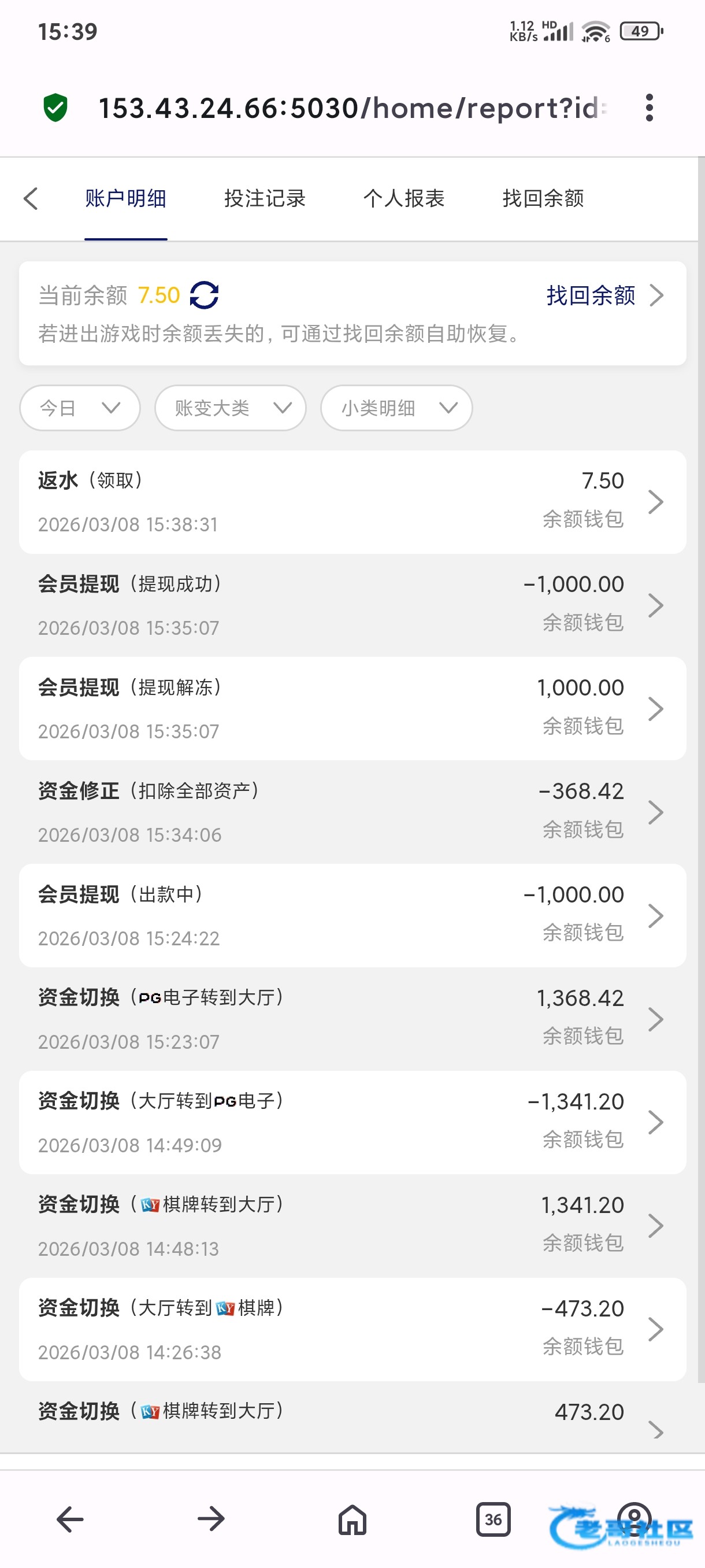Open the 会员提现 (出款中) record chevron

point(655,915)
